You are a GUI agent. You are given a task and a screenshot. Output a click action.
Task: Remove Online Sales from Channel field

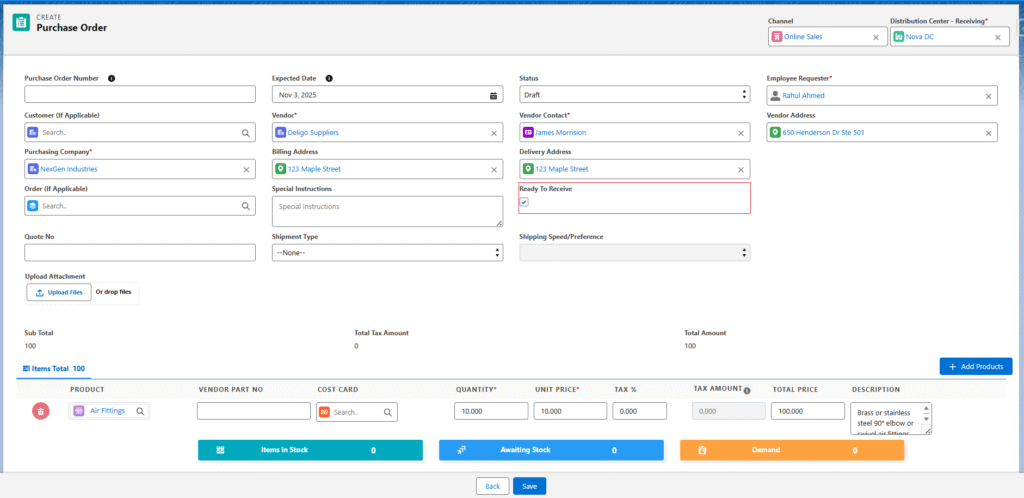[875, 37]
